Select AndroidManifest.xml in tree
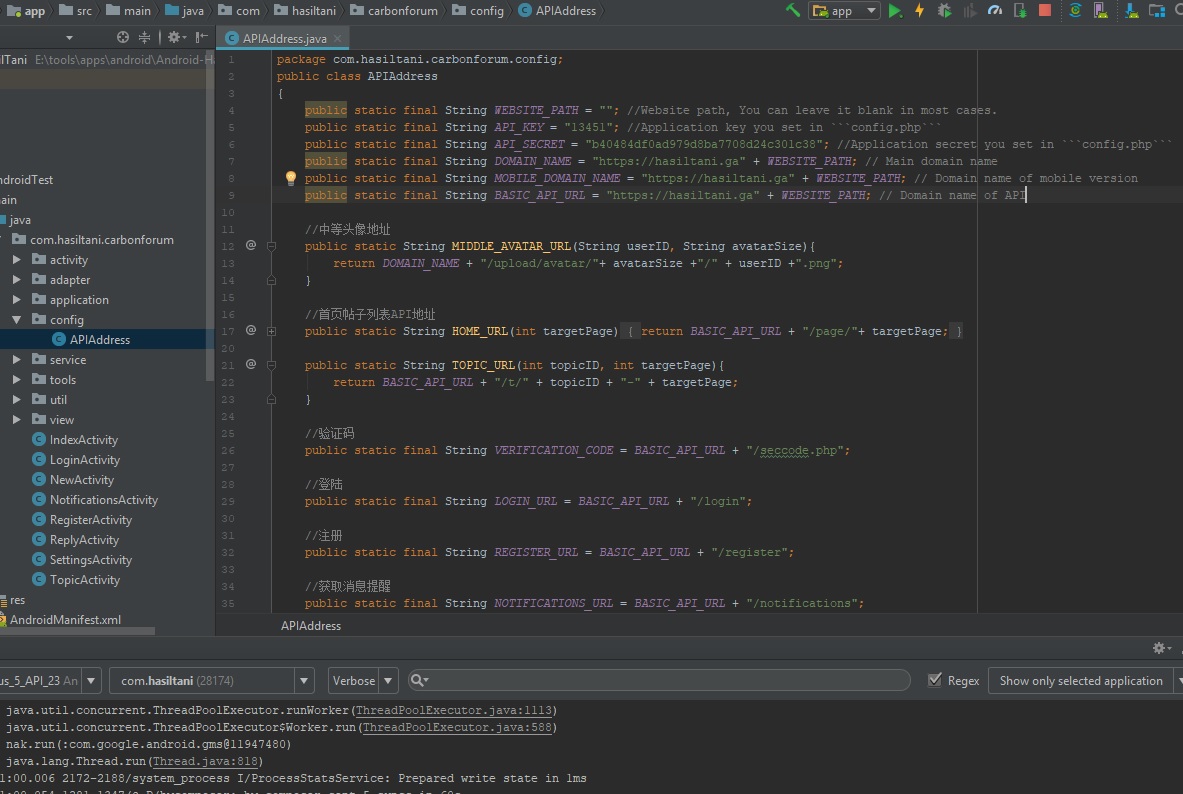The height and width of the screenshot is (794, 1183). (65, 620)
